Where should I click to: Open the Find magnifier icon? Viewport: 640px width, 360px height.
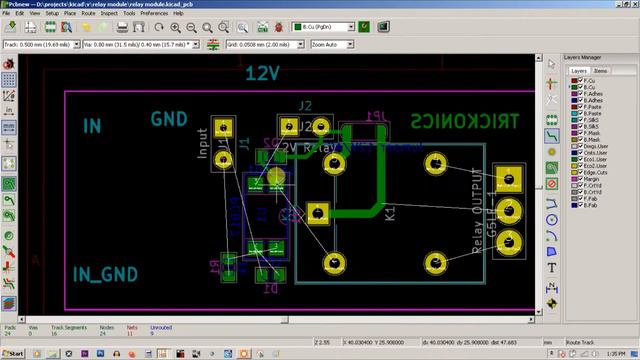point(243,27)
